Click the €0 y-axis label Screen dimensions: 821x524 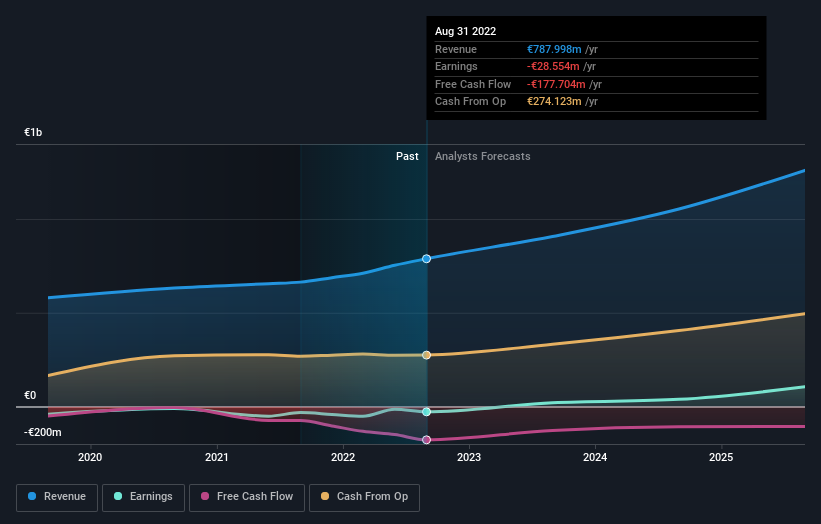coord(30,395)
